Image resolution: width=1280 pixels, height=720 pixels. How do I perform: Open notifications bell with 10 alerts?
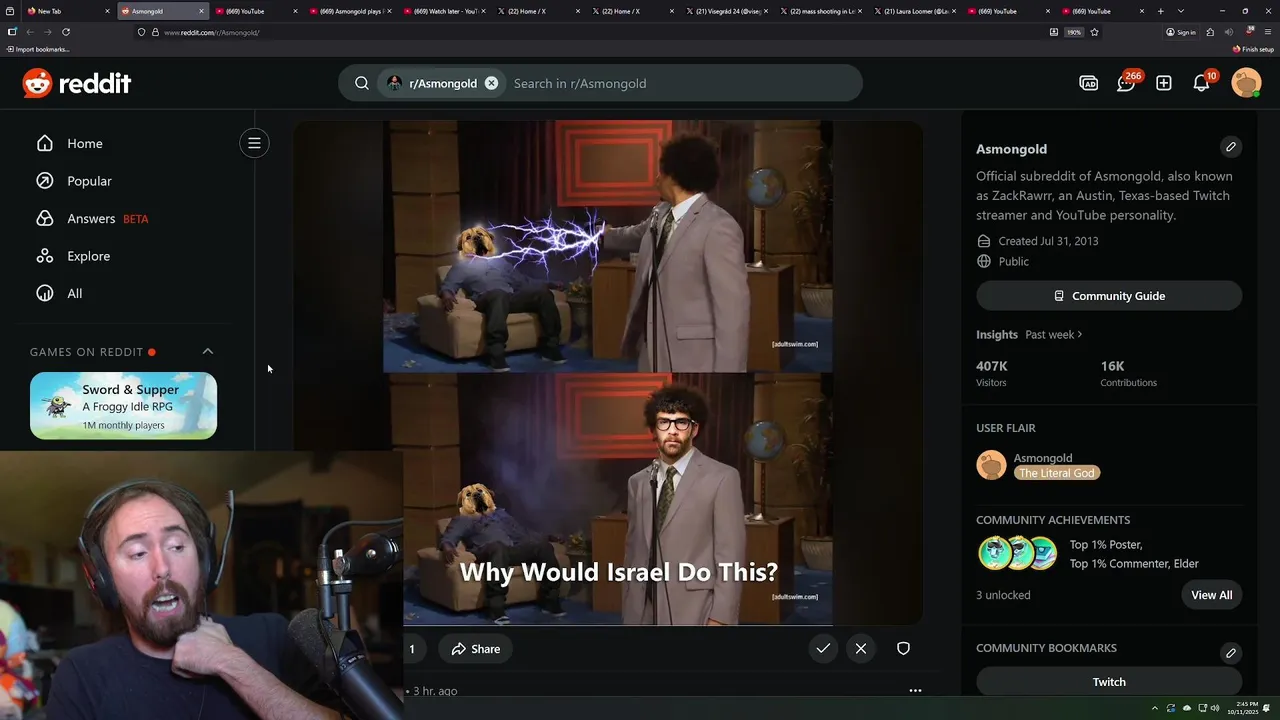point(1202,83)
